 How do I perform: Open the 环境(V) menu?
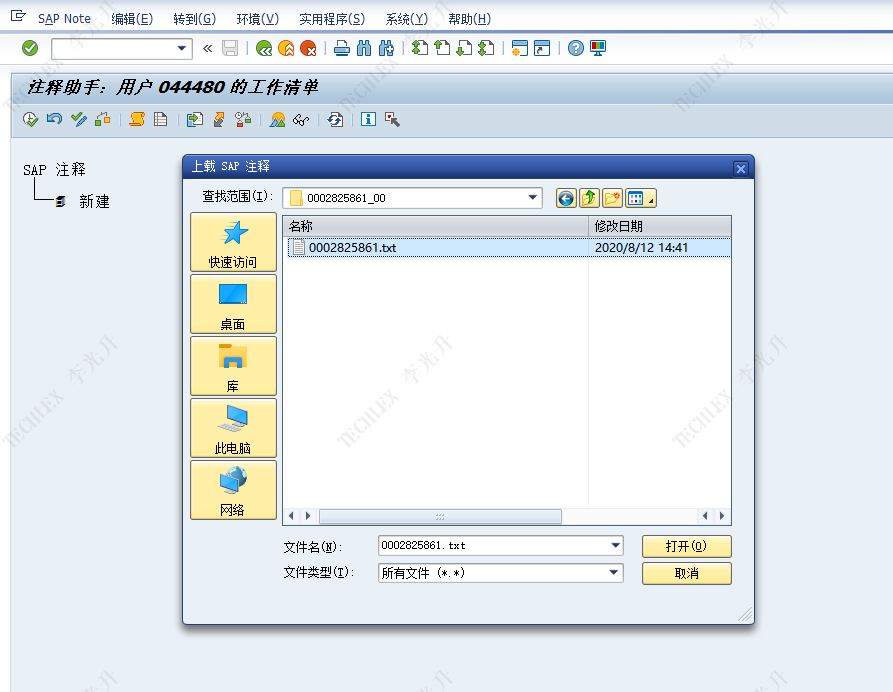[x=257, y=19]
